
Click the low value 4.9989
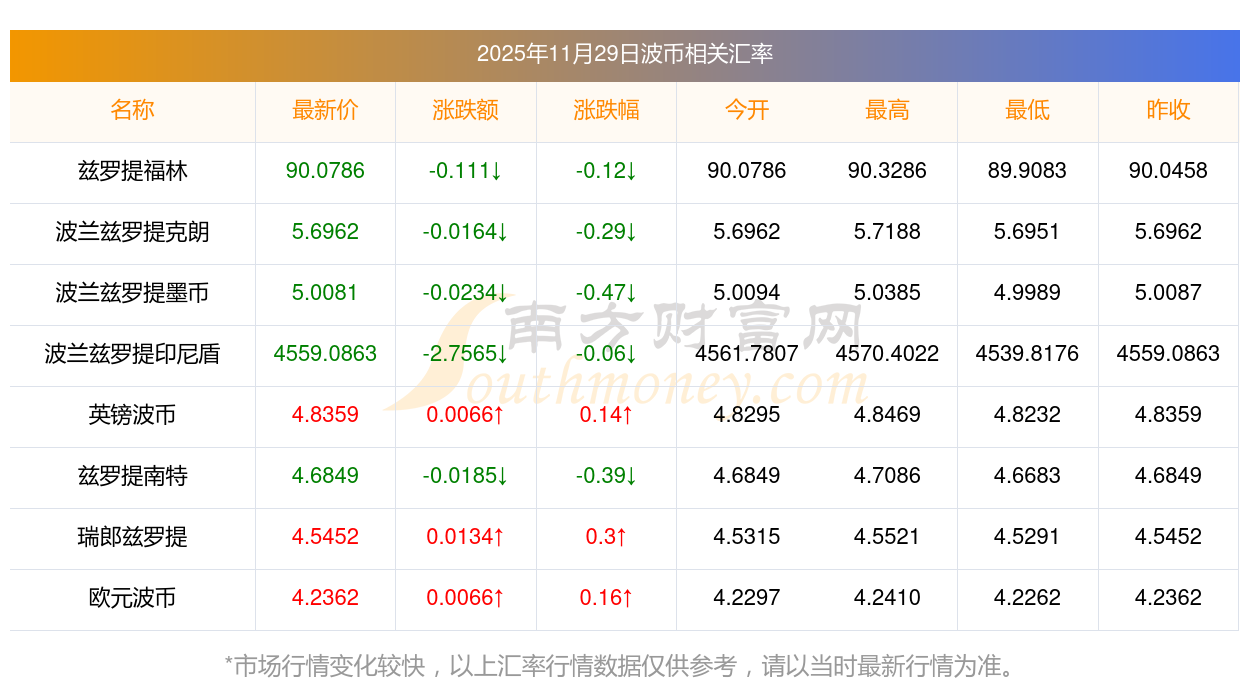[1028, 293]
